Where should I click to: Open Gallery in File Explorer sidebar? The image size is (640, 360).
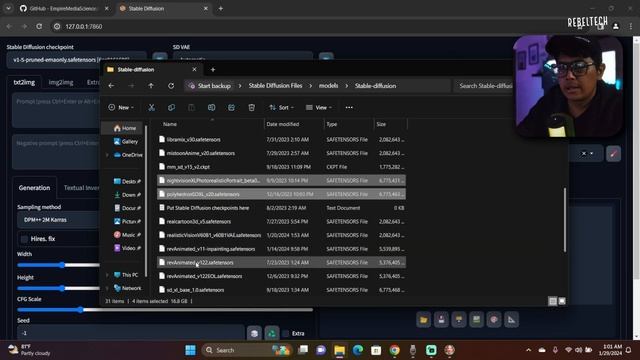click(126, 142)
